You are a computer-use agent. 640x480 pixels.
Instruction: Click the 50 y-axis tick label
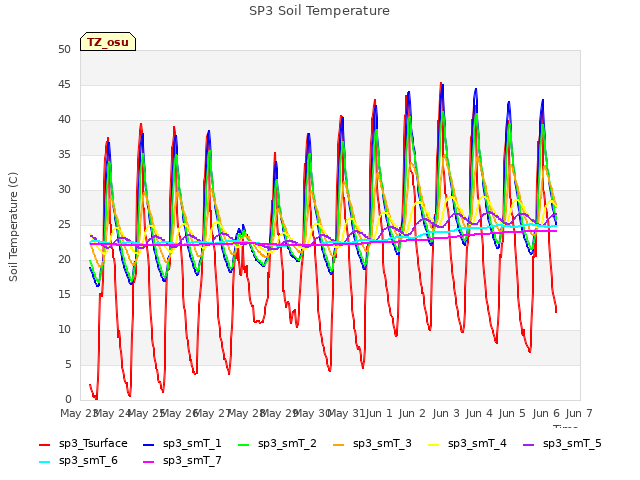pos(64,49)
